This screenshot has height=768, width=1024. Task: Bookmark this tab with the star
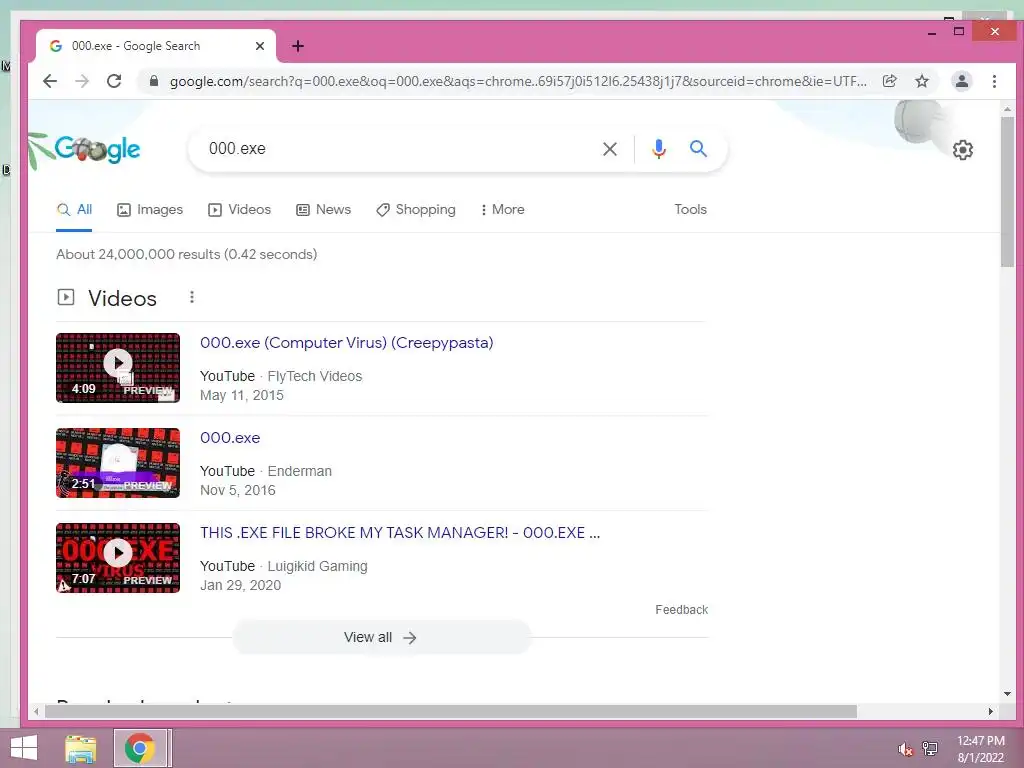pyautogui.click(x=921, y=81)
